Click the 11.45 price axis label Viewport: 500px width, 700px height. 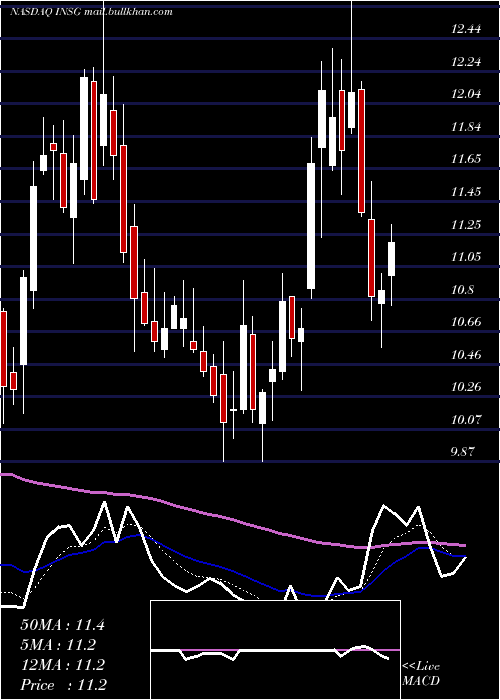click(466, 192)
